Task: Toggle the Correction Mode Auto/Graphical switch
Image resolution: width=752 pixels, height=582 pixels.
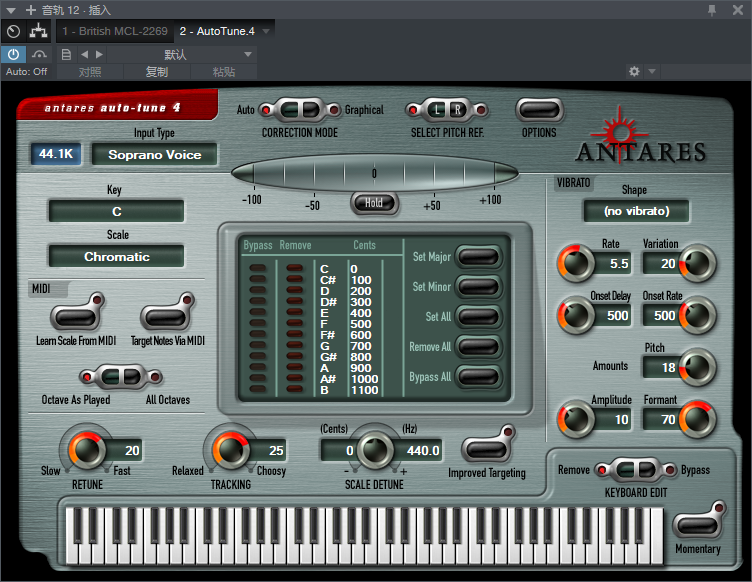Action: click(x=300, y=110)
